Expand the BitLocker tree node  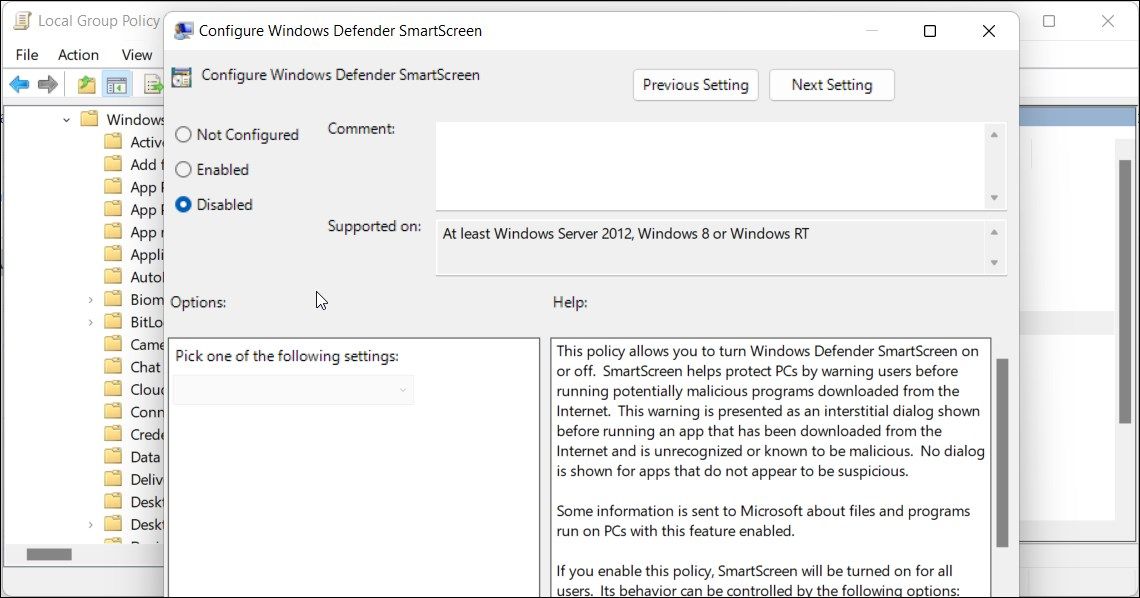(x=92, y=321)
